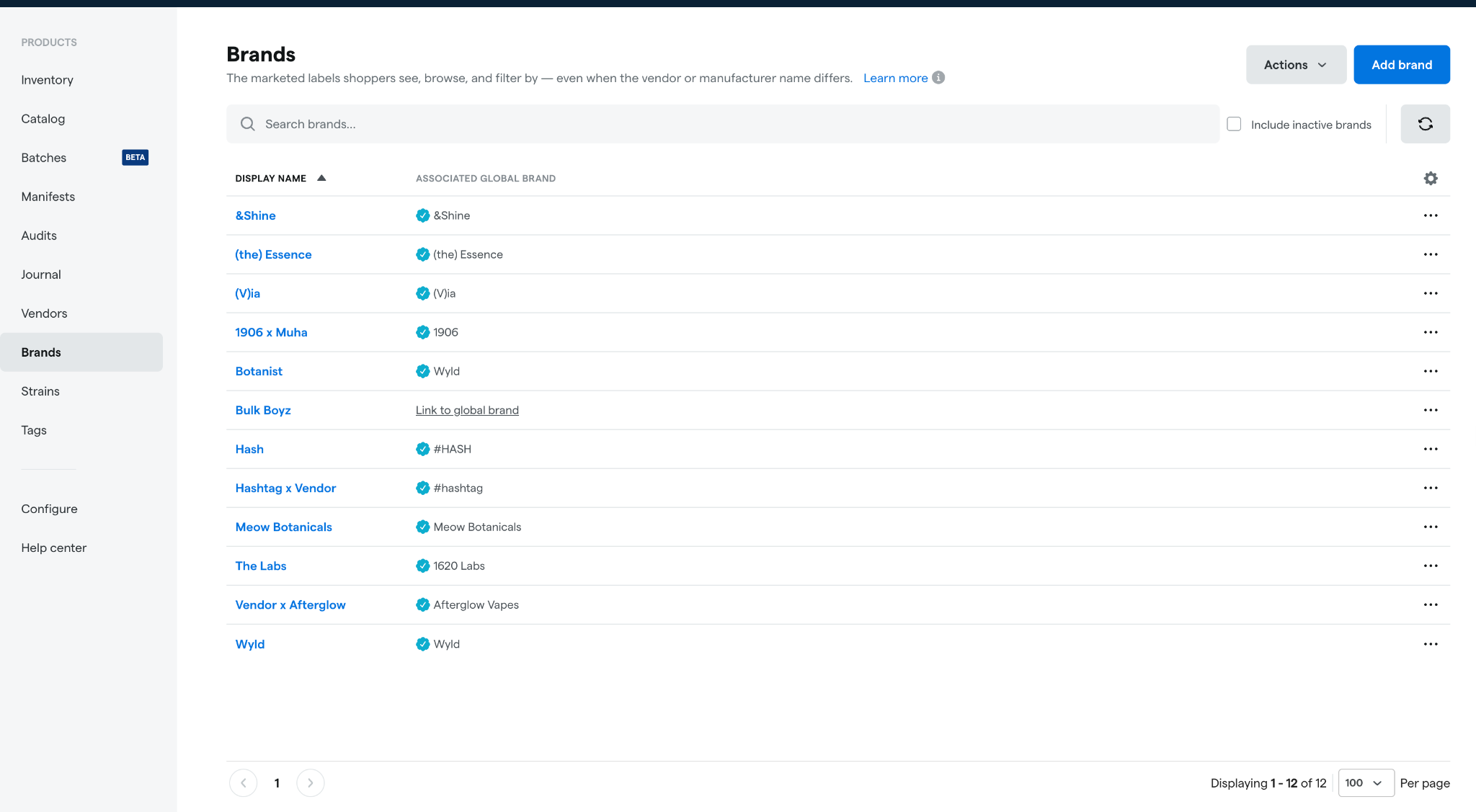Open Strains in sidebar

pos(40,391)
